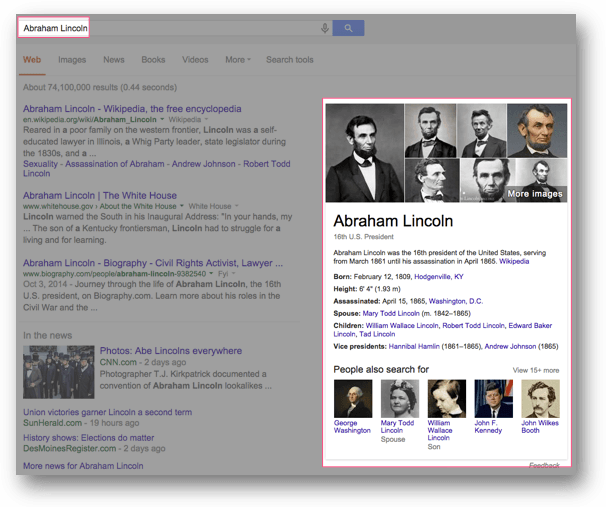606x507 pixels.
Task: Click the beardless Lincoln photo in image grid
Action: (x=432, y=180)
